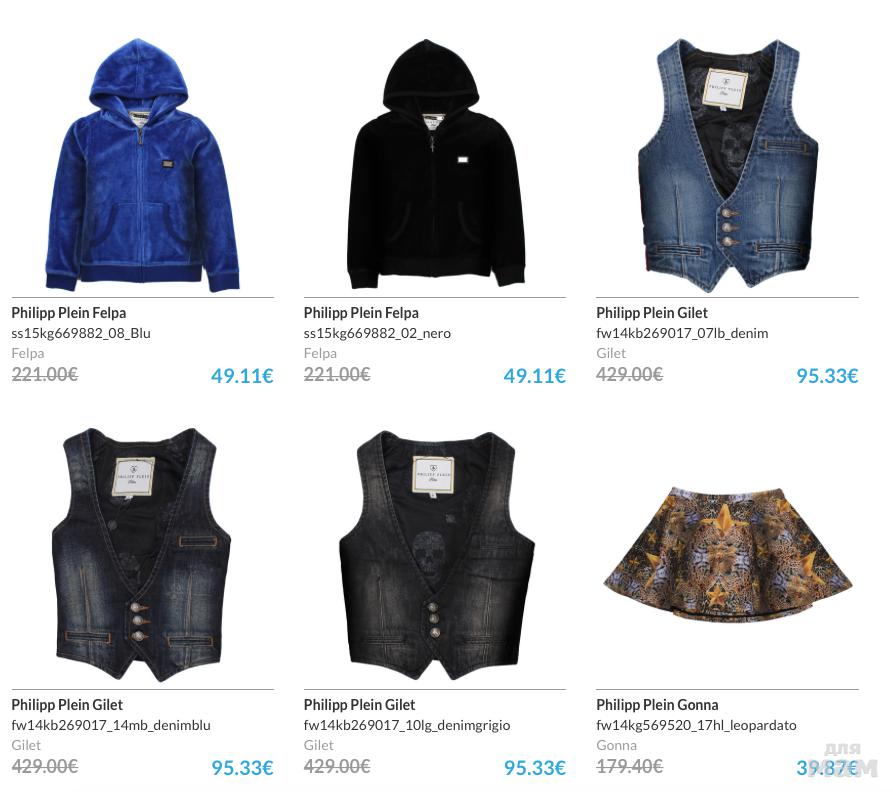
Task: Click the Gonna category label under leopardato
Action: pyautogui.click(x=616, y=745)
